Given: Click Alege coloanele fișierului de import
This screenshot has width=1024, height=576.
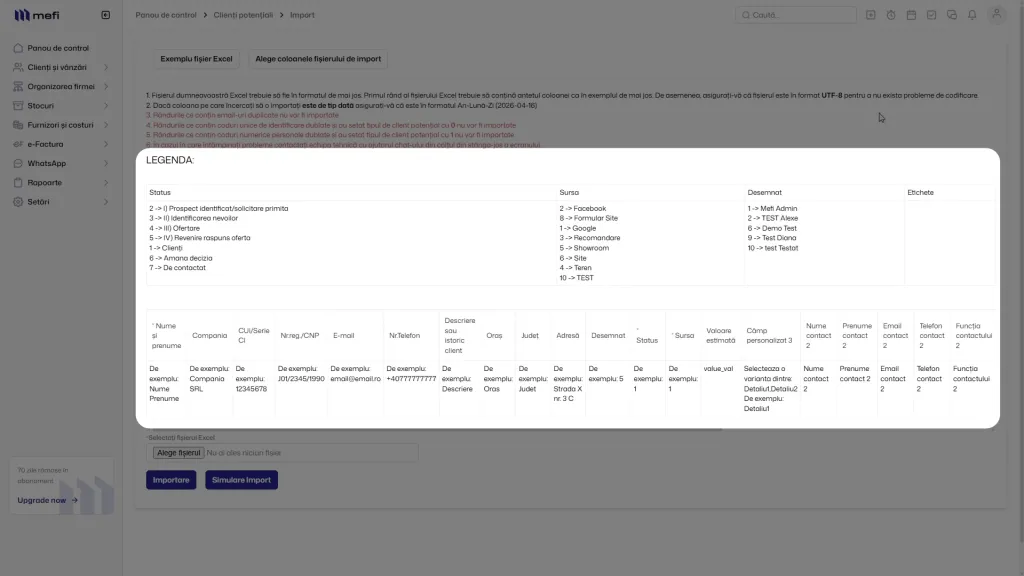Looking at the screenshot, I should pos(318,59).
